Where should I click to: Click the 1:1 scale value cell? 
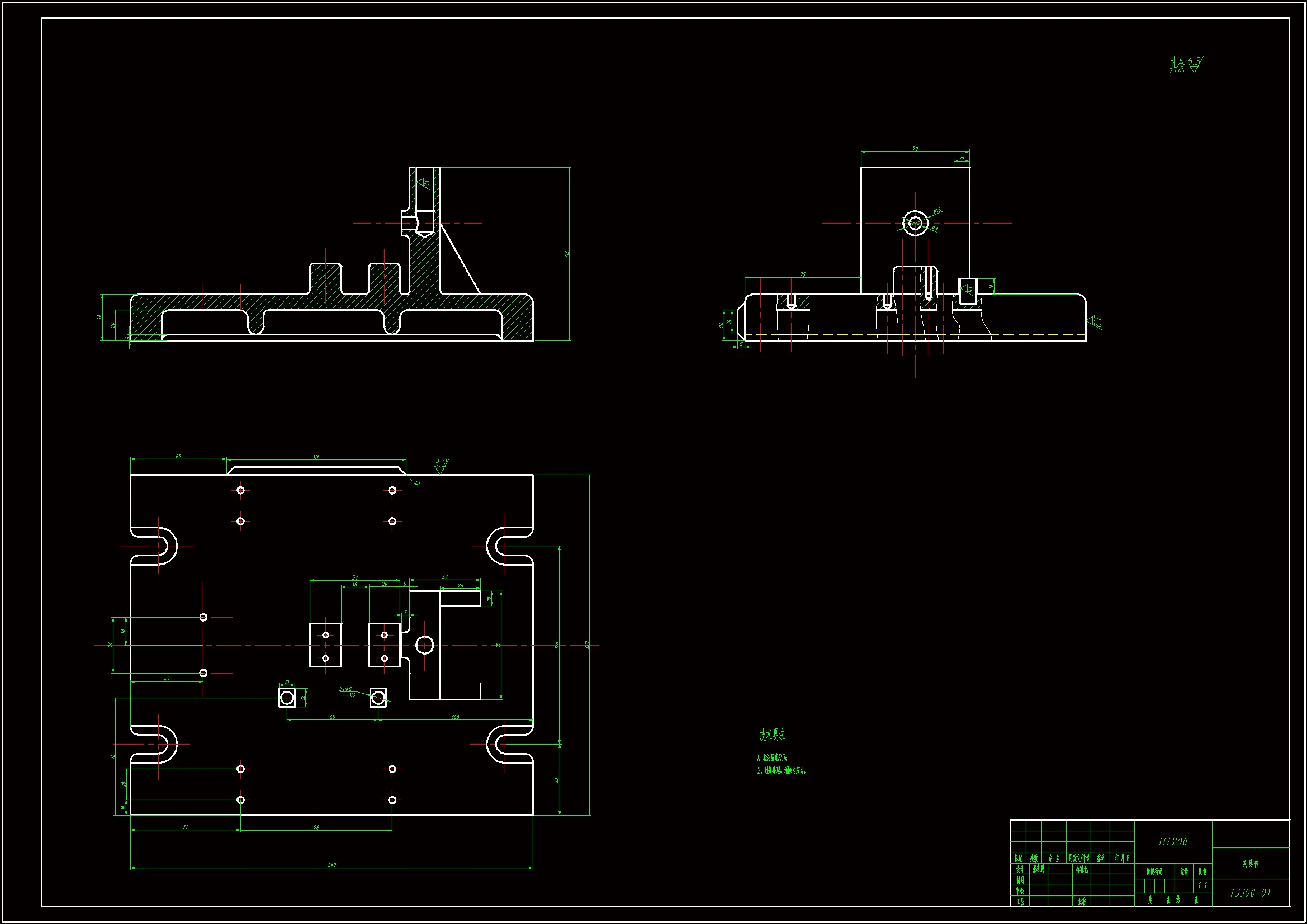pos(1202,886)
